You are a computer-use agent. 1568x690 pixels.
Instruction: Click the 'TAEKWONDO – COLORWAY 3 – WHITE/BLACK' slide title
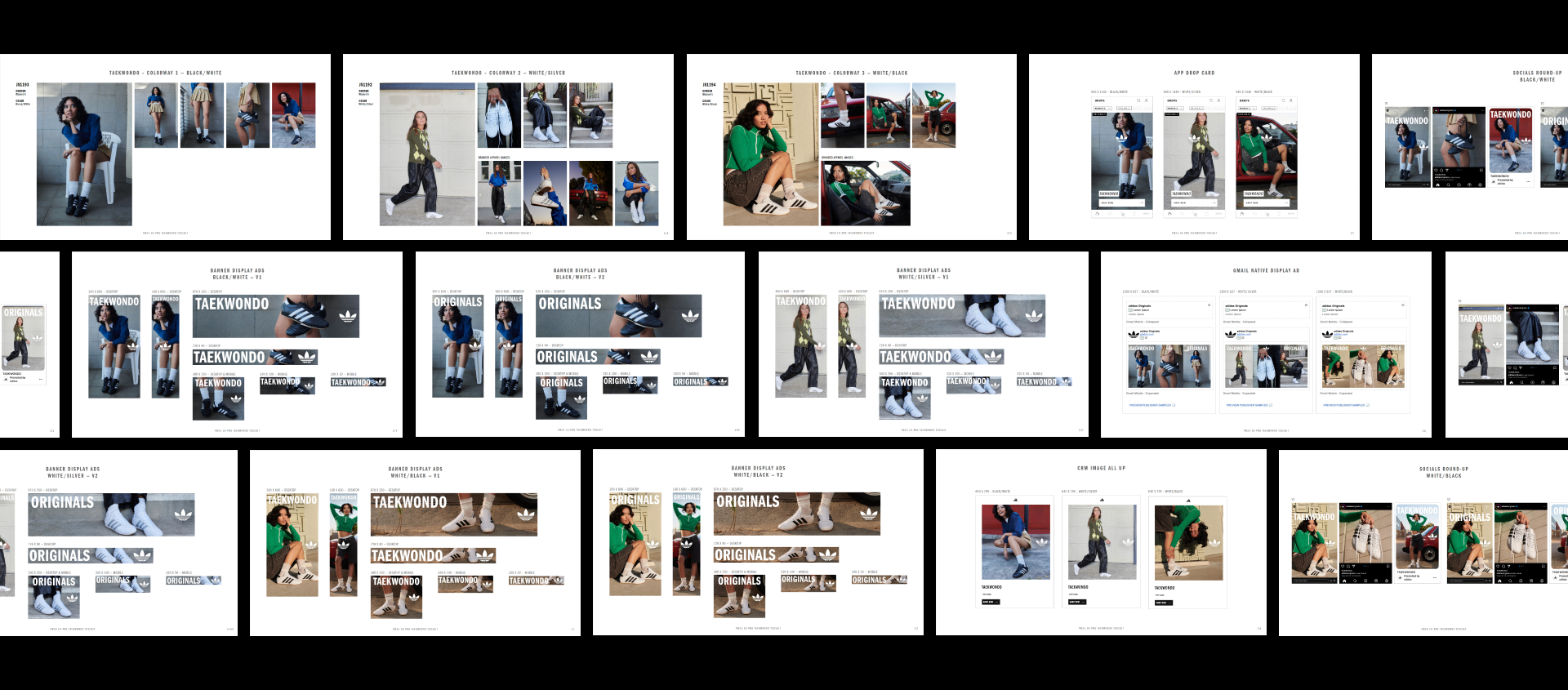852,73
